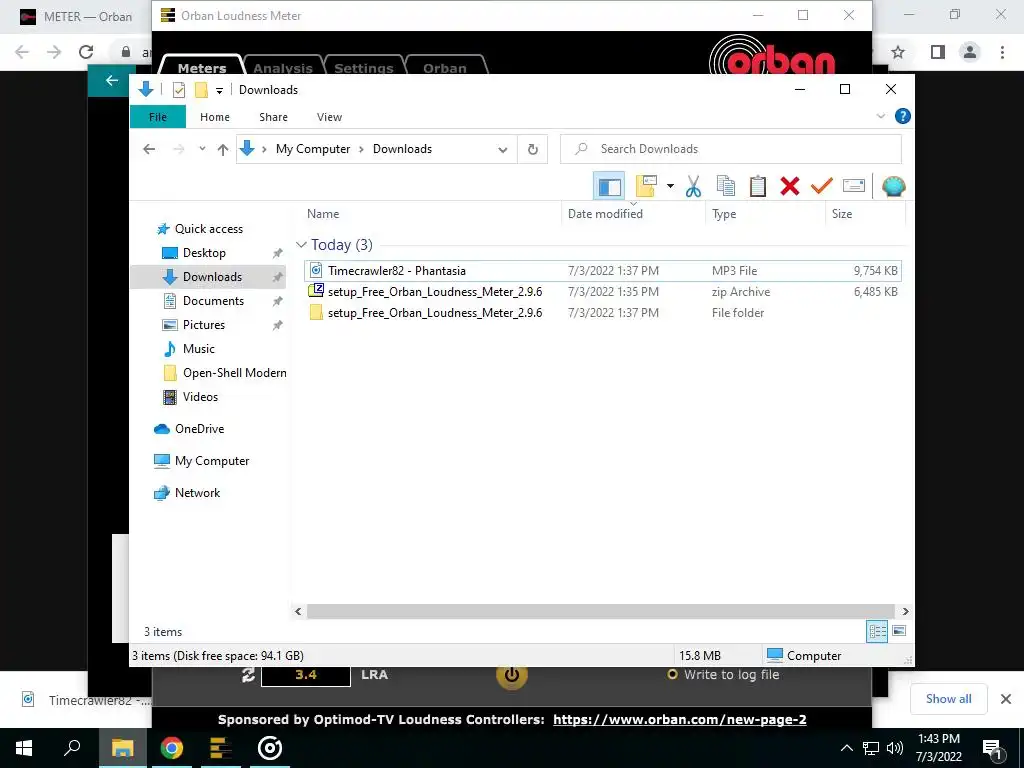
Task: Open OneDrive in the navigation pane
Action: (x=199, y=429)
